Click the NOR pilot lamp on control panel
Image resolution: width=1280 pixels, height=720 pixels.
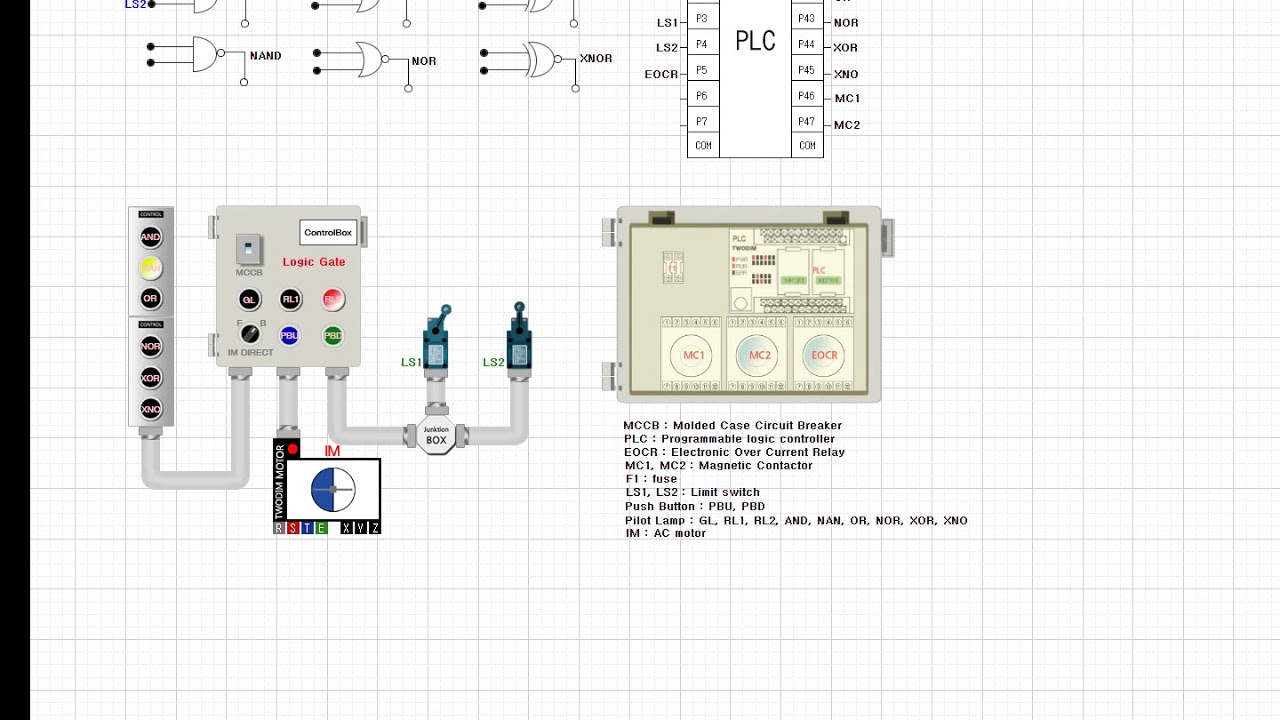point(150,347)
